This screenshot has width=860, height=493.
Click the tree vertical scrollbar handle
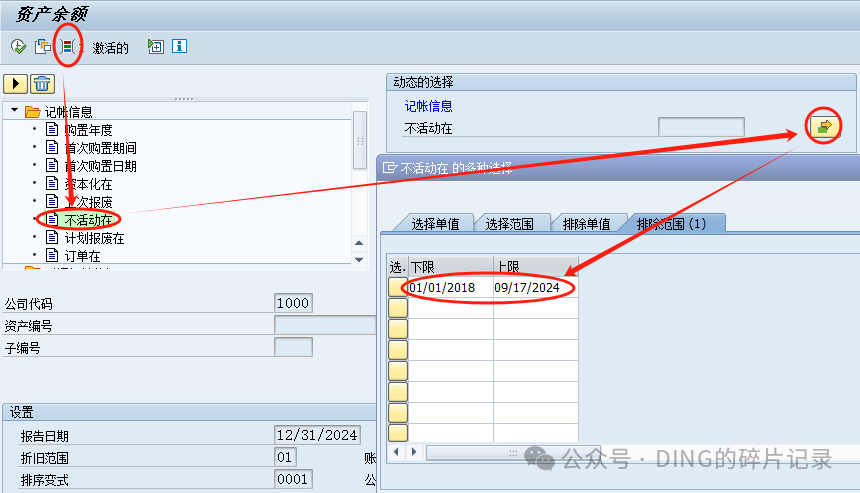point(360,140)
